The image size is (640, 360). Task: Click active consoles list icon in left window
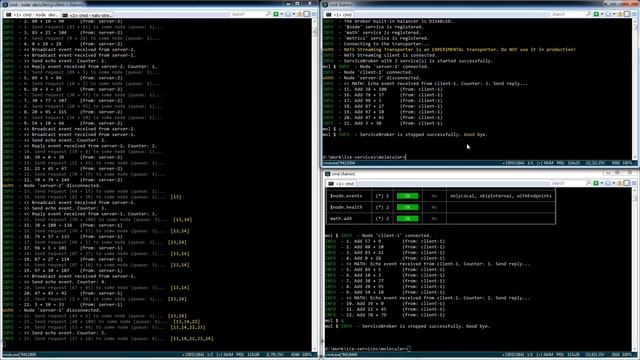point(288,14)
